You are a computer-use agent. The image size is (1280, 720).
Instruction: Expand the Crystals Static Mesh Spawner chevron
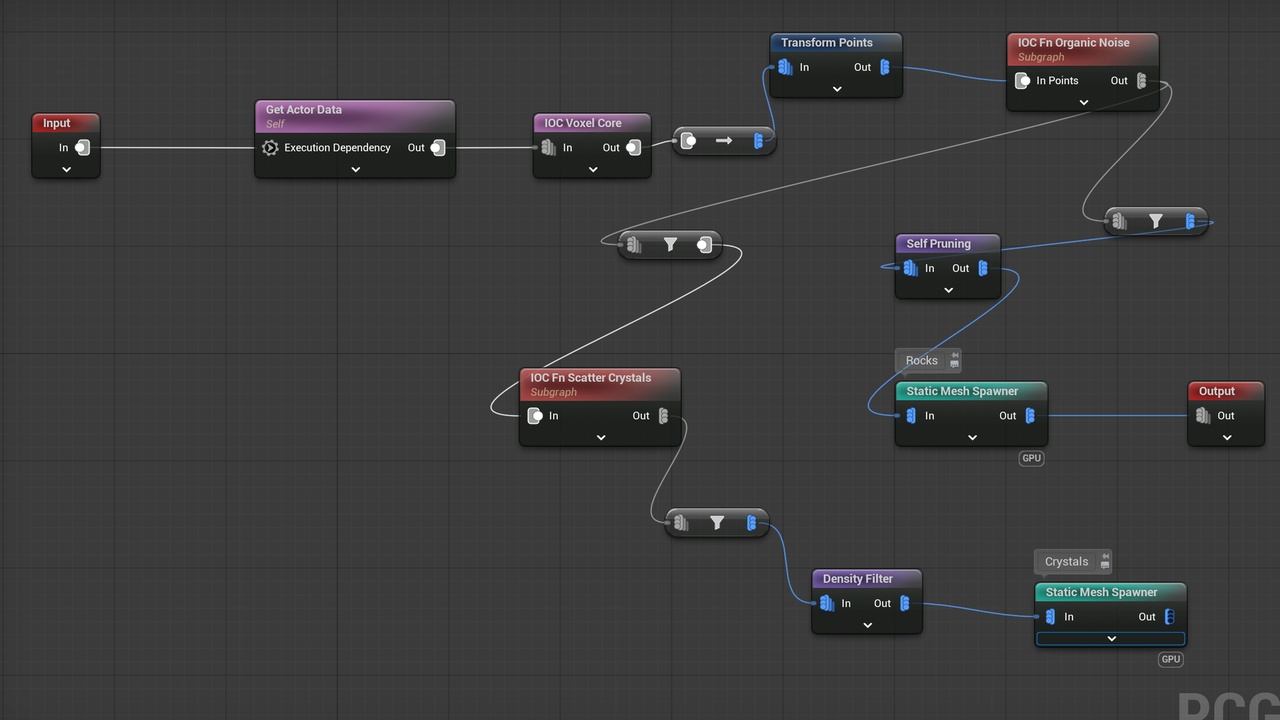pos(1111,639)
